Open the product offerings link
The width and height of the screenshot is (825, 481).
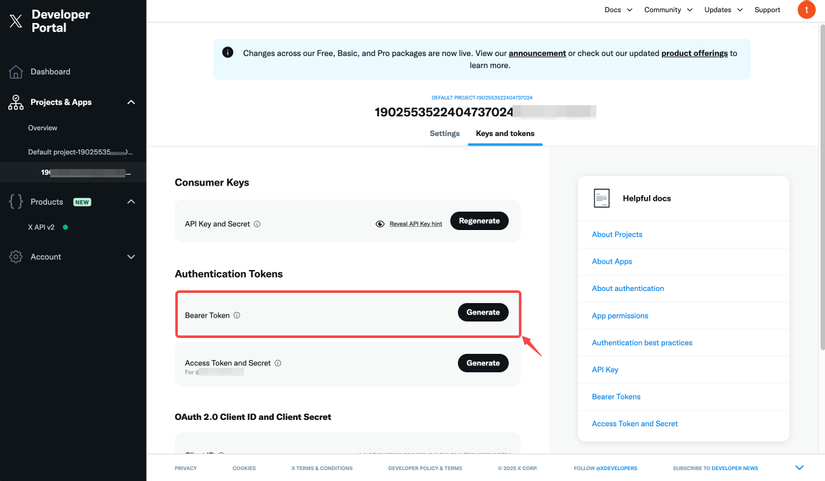point(695,53)
